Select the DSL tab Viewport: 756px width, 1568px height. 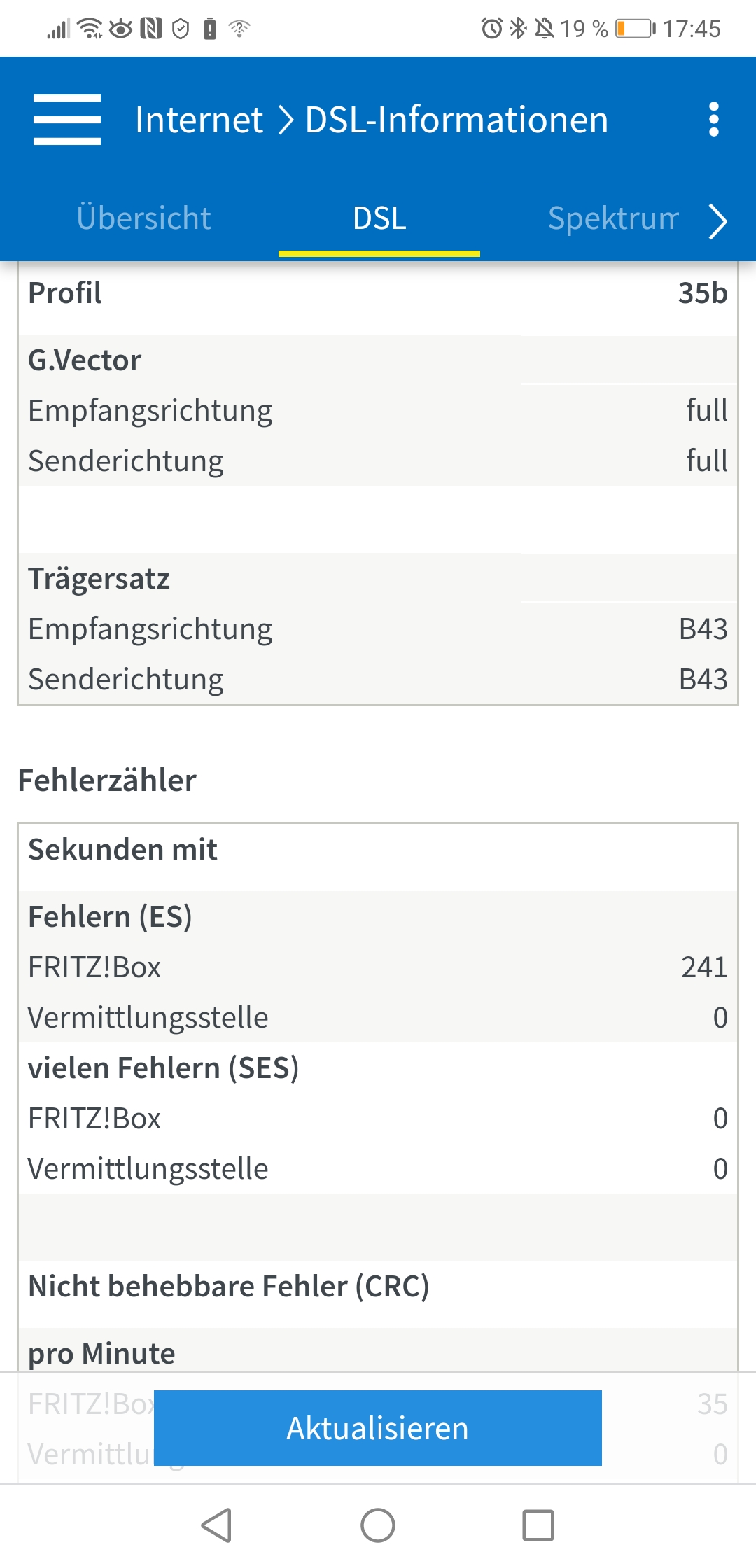point(379,218)
